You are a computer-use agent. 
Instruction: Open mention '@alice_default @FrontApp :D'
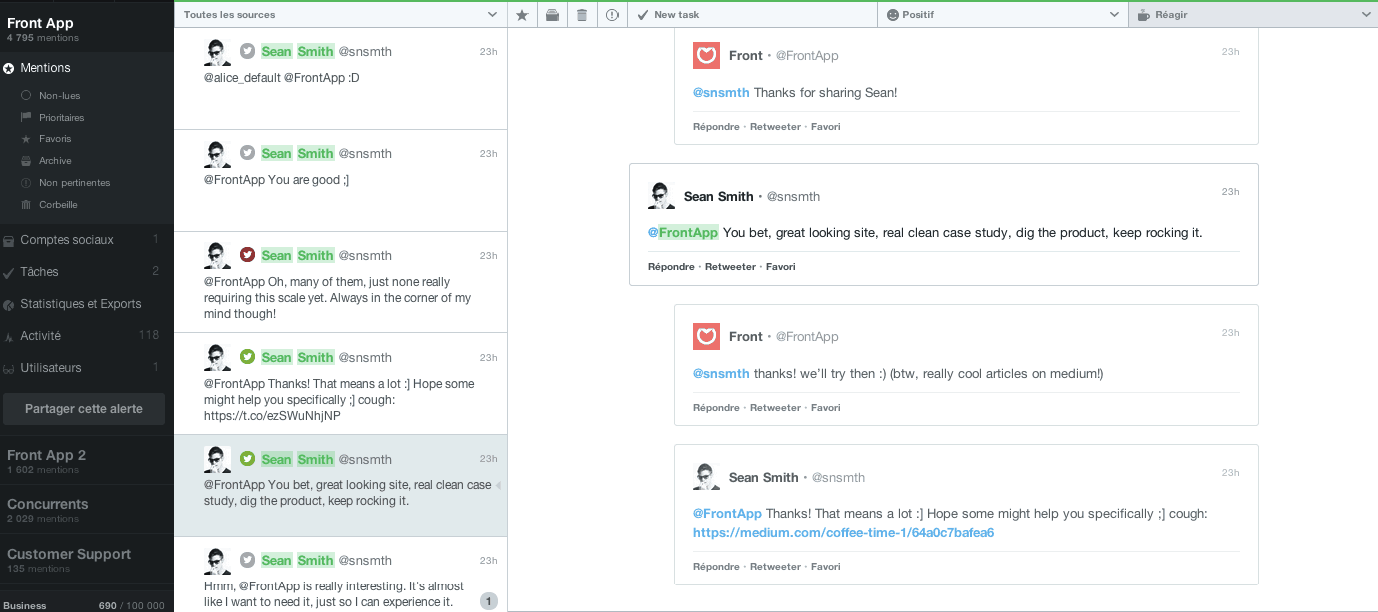pyautogui.click(x=340, y=79)
